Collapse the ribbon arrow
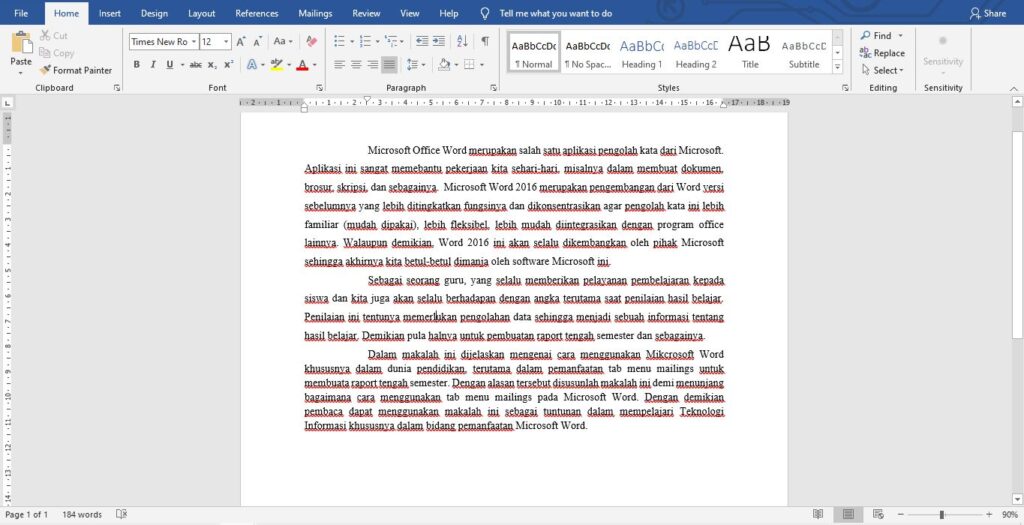 (1014, 88)
